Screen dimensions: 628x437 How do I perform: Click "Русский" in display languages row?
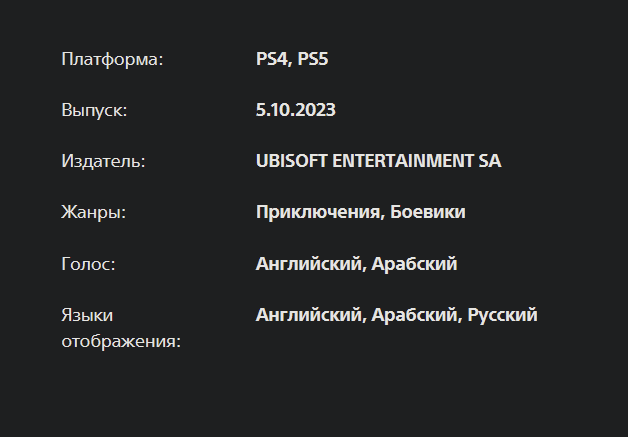tap(503, 315)
